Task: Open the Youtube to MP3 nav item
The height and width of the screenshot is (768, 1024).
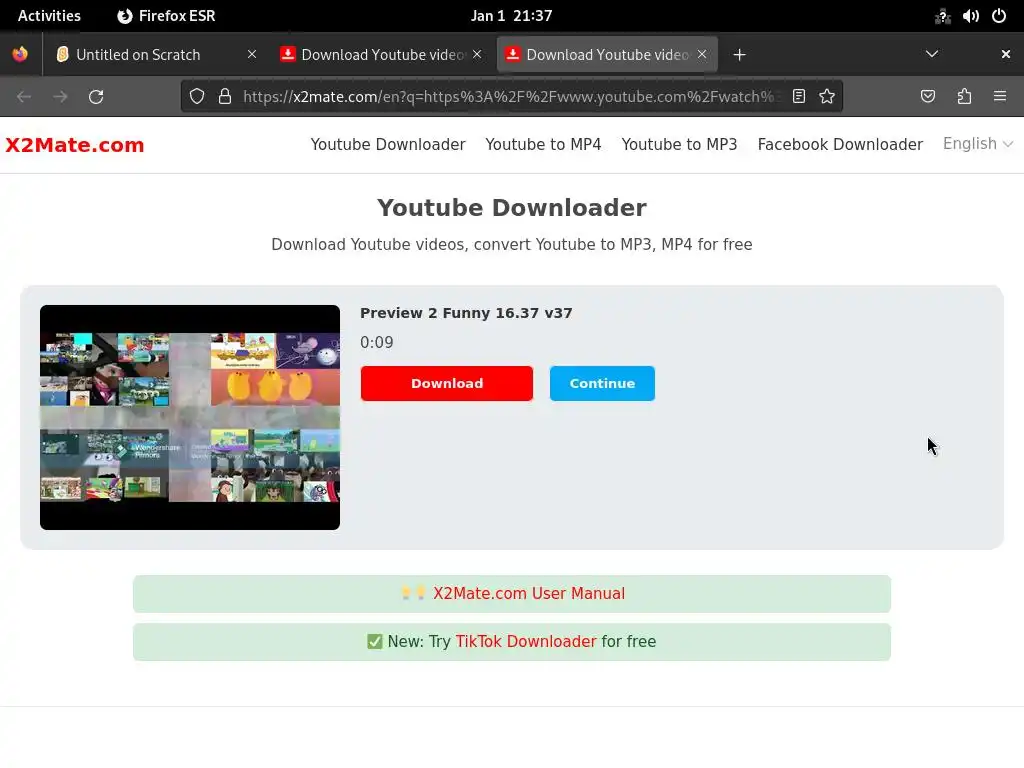Action: [679, 144]
